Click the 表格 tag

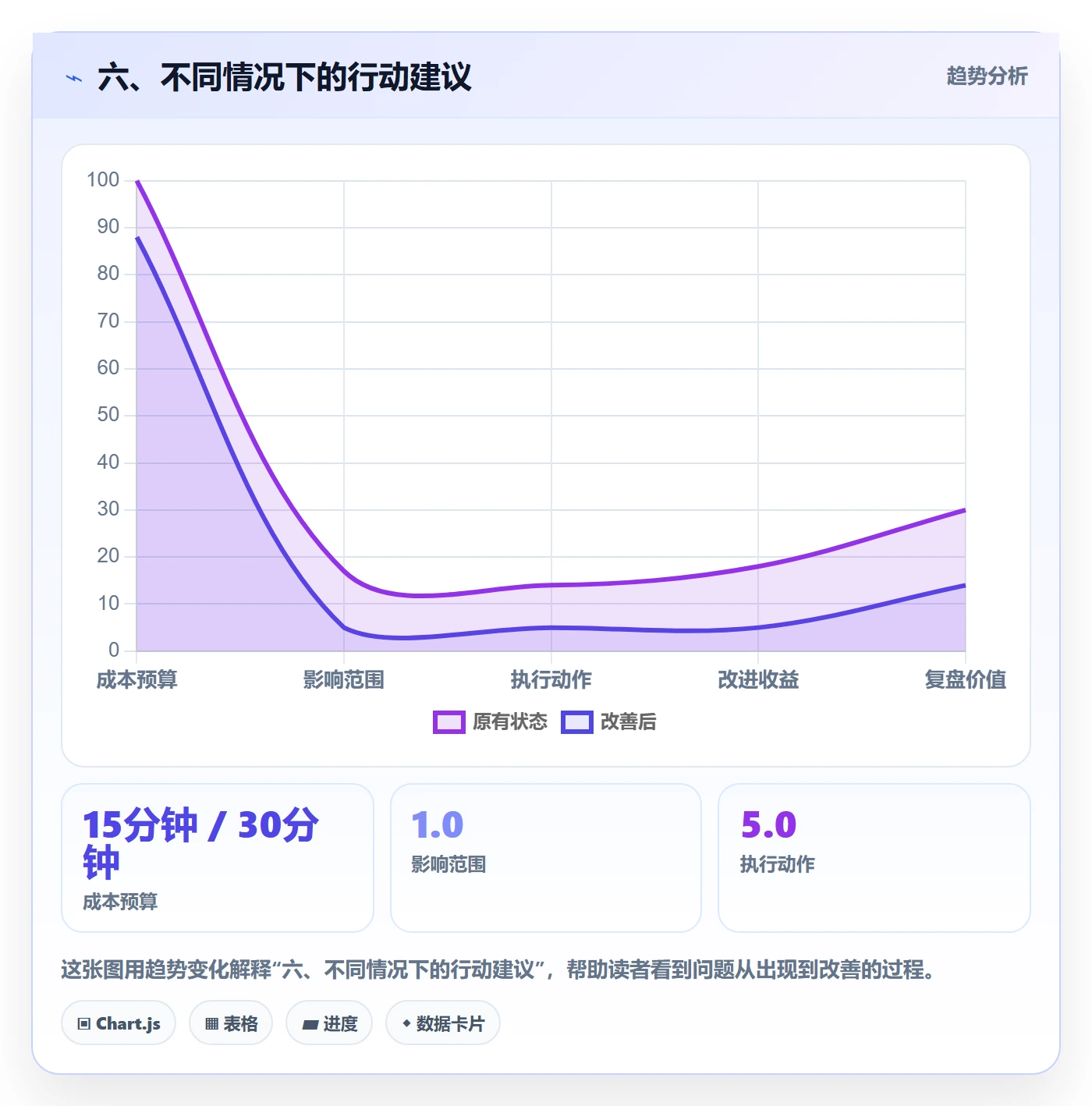point(231,1023)
